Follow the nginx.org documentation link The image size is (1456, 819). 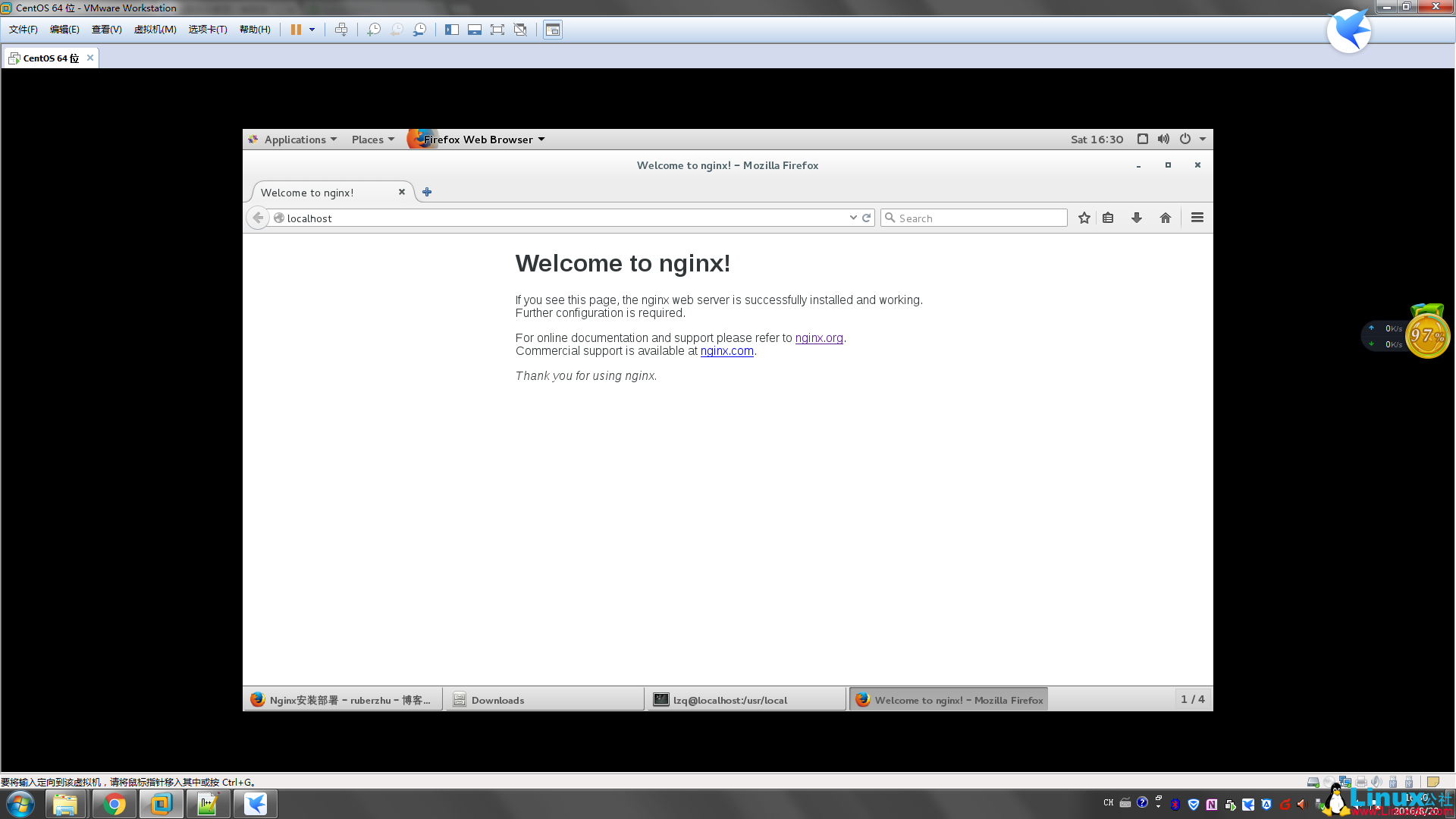(x=819, y=337)
